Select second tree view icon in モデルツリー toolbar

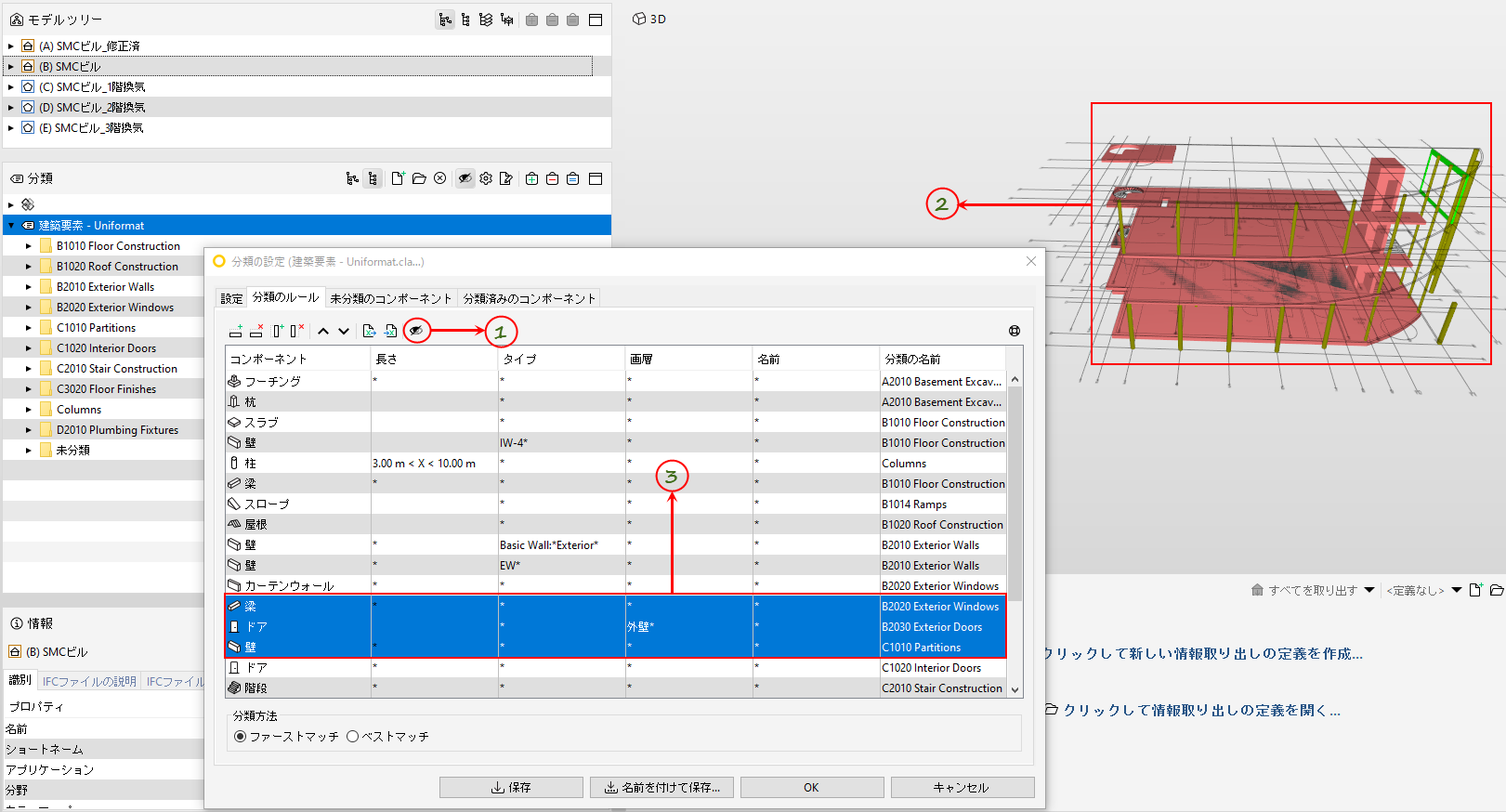click(x=465, y=20)
